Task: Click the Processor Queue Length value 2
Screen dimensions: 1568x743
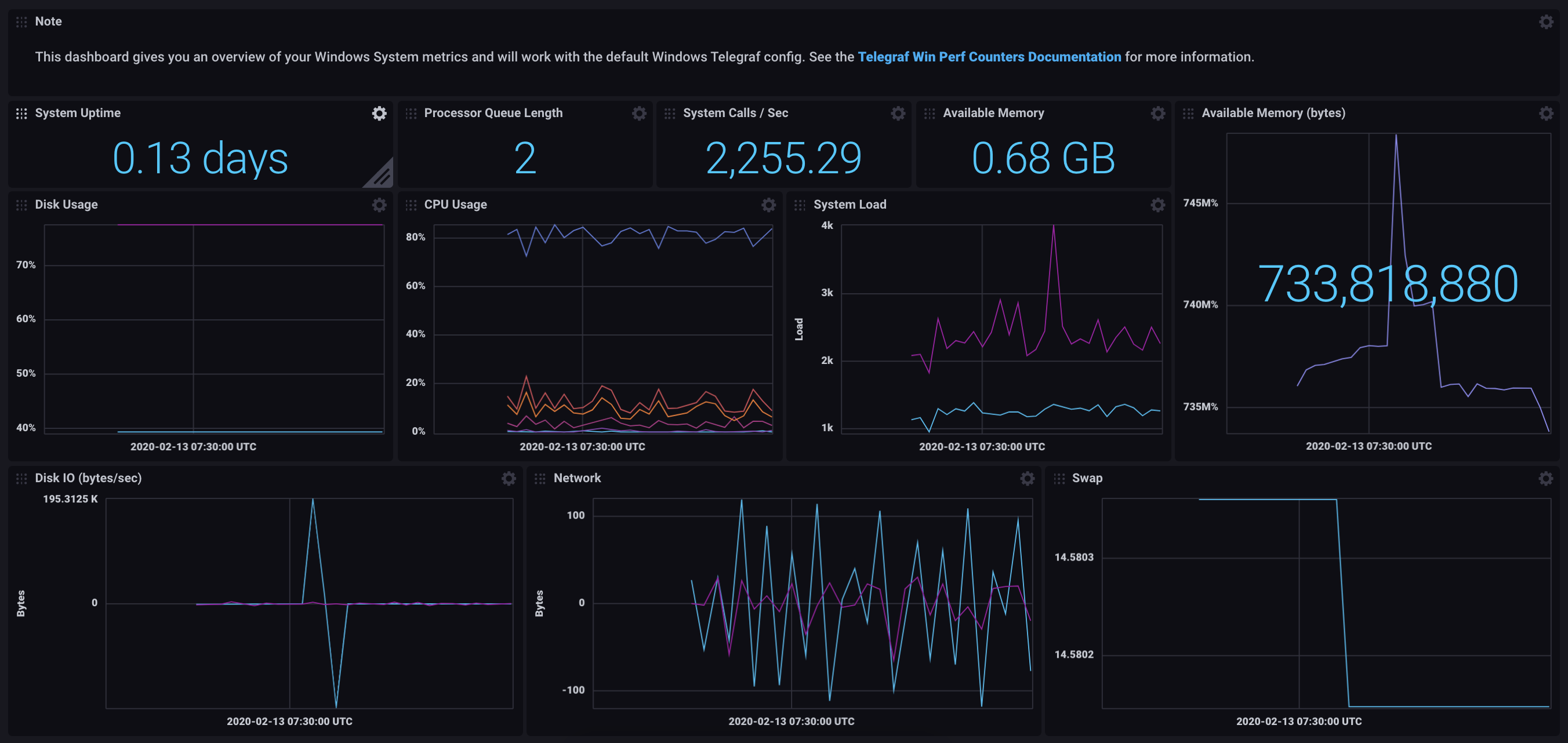Action: 525,158
